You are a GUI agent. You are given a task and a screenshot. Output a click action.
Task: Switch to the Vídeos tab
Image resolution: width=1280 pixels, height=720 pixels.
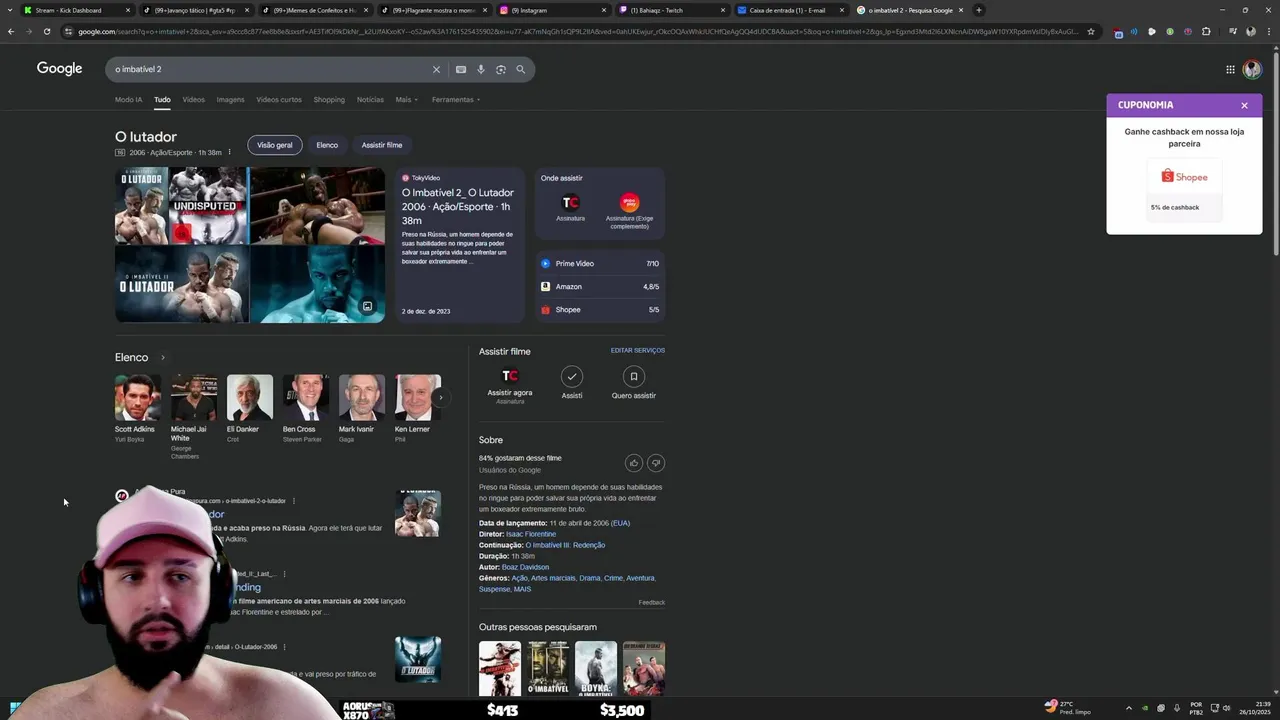[193, 100]
